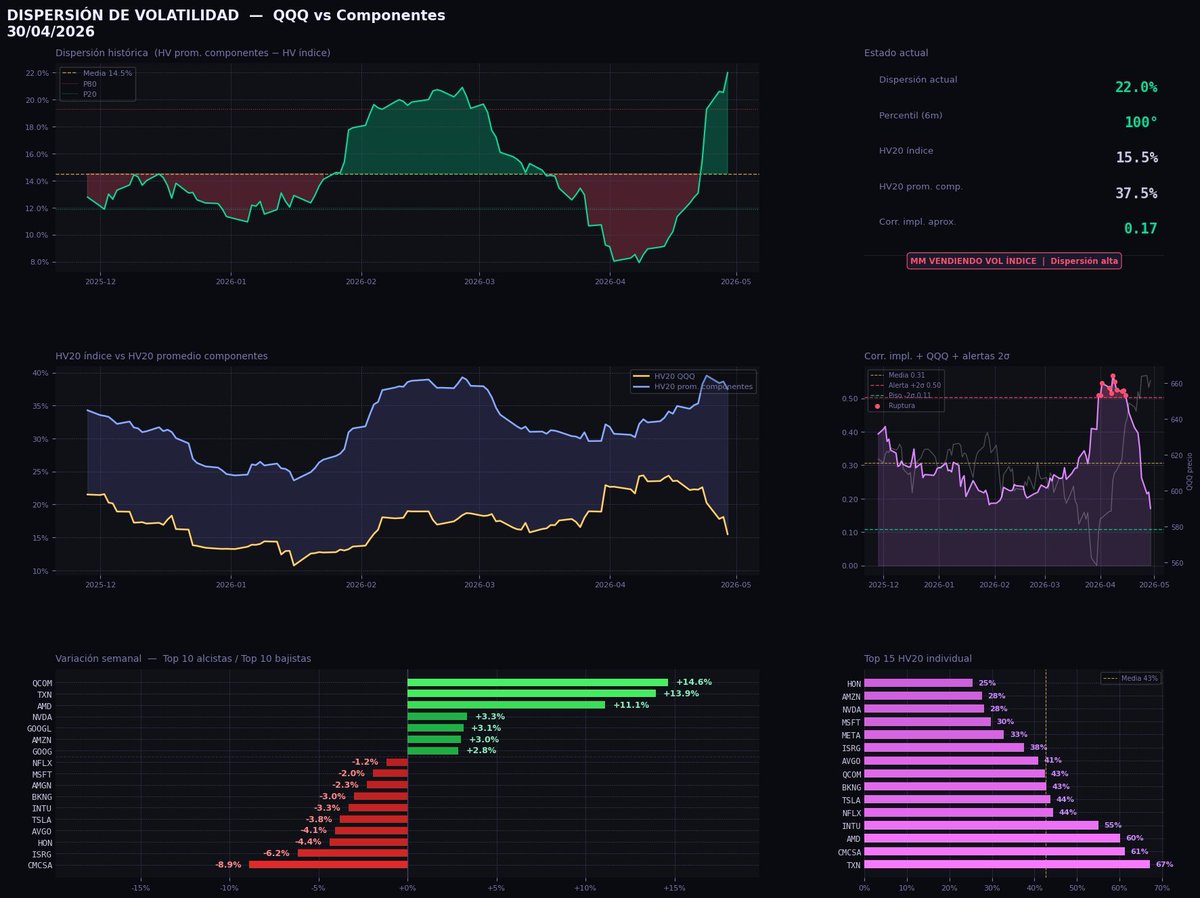Click the -2.0% label for MSFT
Image resolution: width=1200 pixels, height=898 pixels.
(x=351, y=774)
